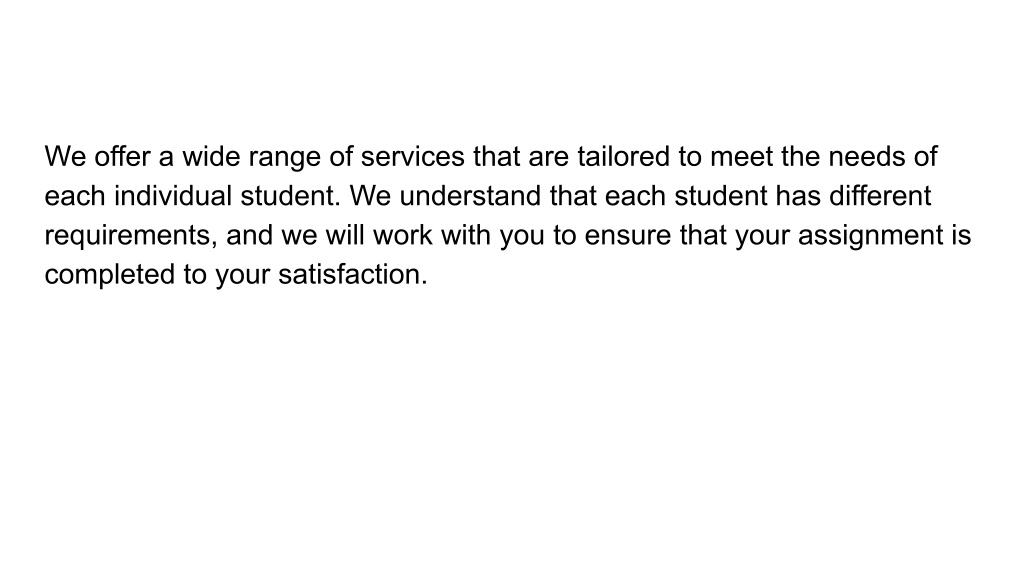Click on the word "has"

pos(798,196)
